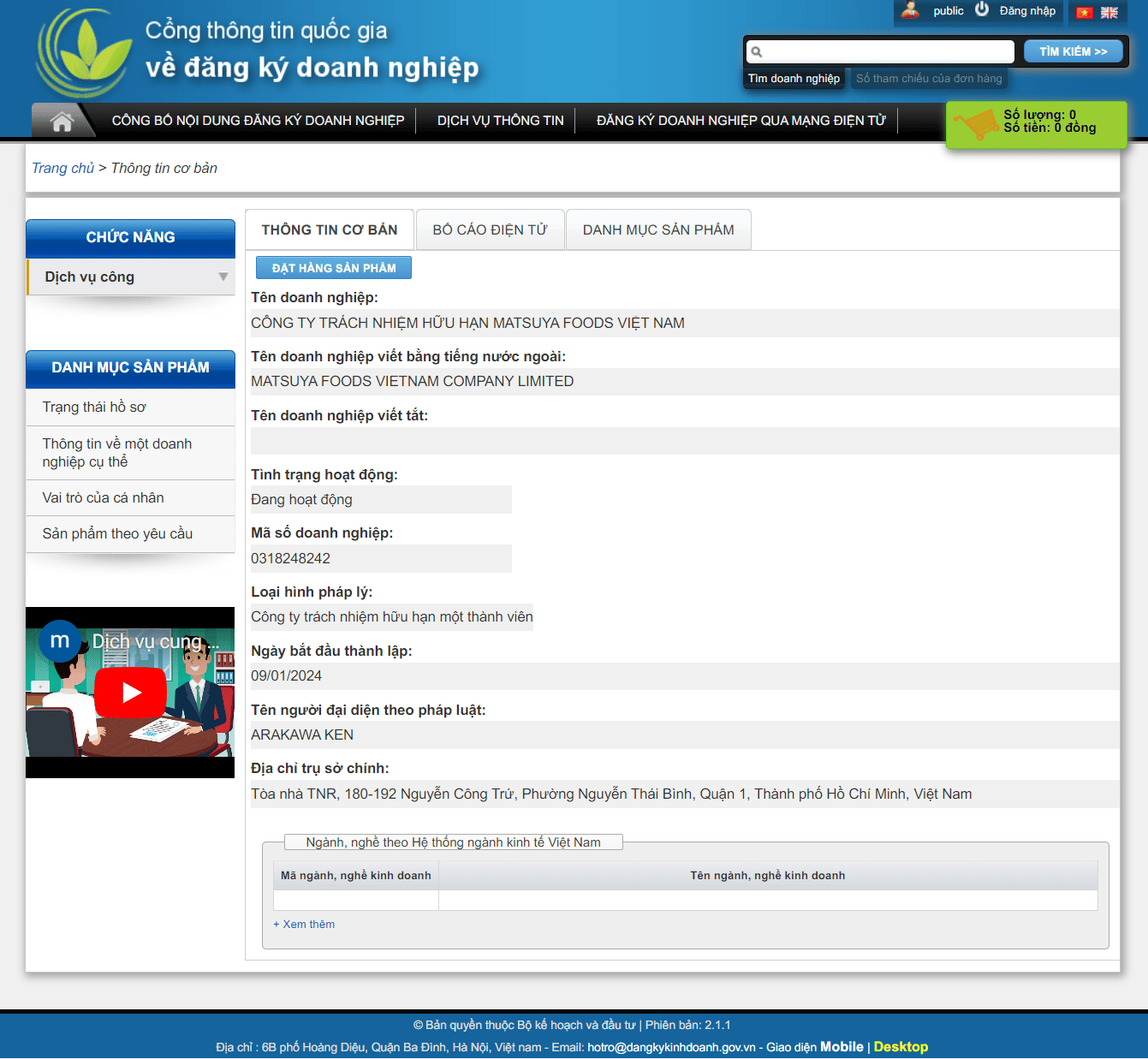Open Công bố nội dung đăng ký doanh nghiệp menu
The height and width of the screenshot is (1059, 1148).
click(x=258, y=121)
